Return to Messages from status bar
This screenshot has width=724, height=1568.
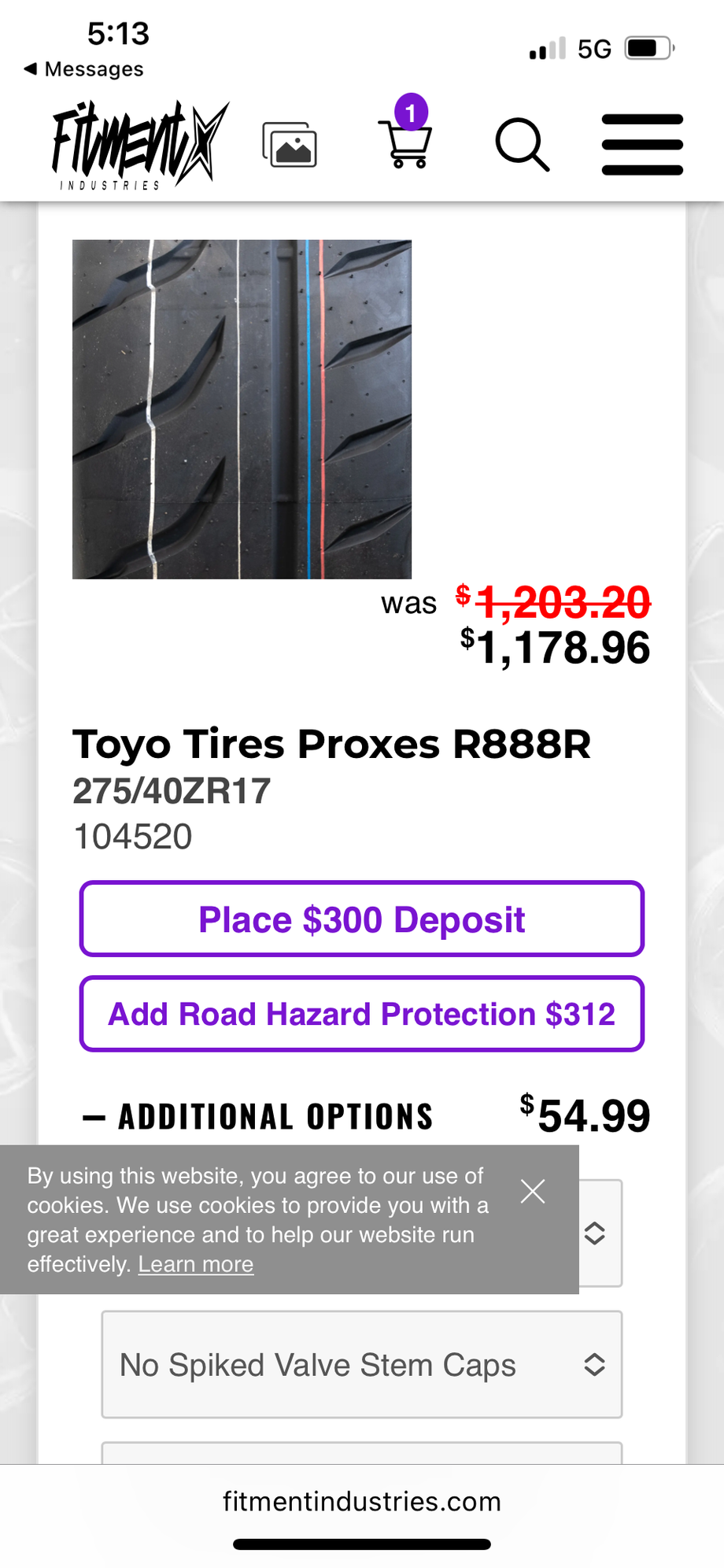[83, 69]
